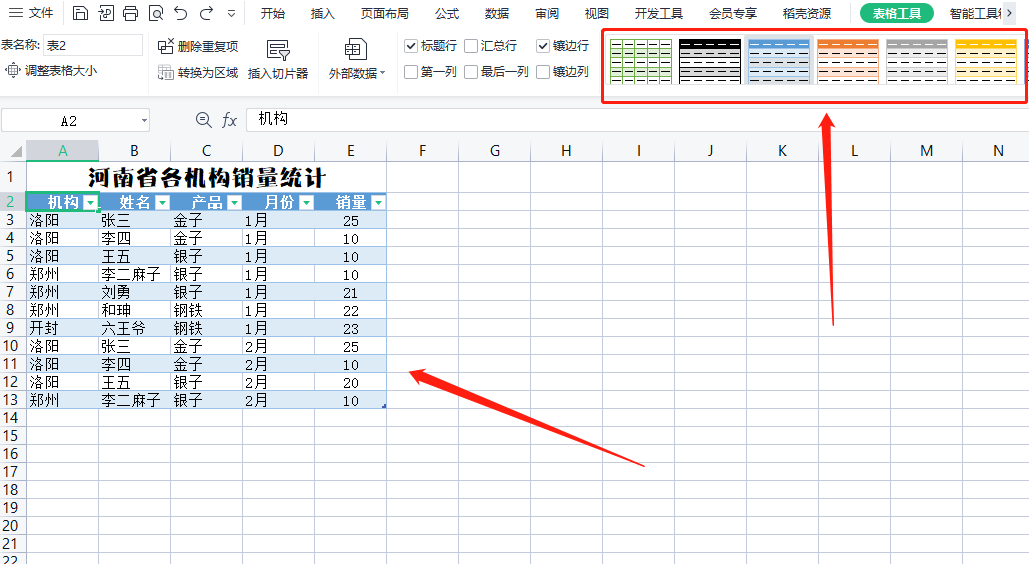Click the print icon
This screenshot has width=1029, height=564.
(131, 13)
